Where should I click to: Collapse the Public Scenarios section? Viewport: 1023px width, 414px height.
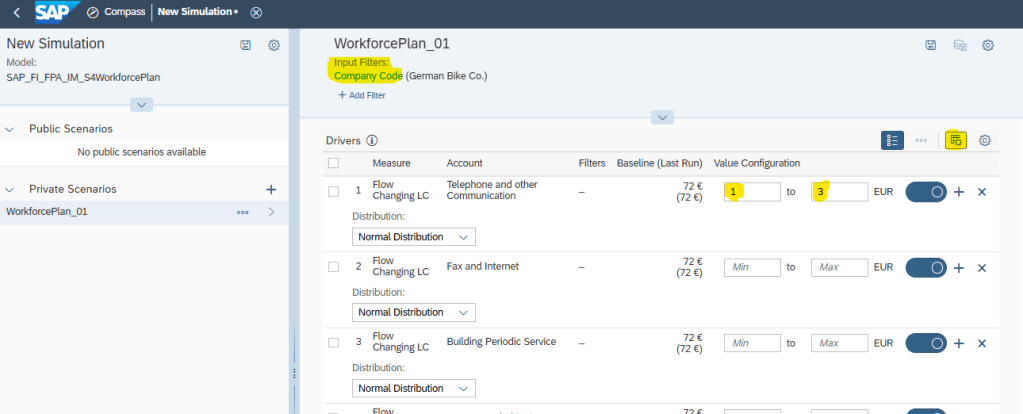click(11, 129)
